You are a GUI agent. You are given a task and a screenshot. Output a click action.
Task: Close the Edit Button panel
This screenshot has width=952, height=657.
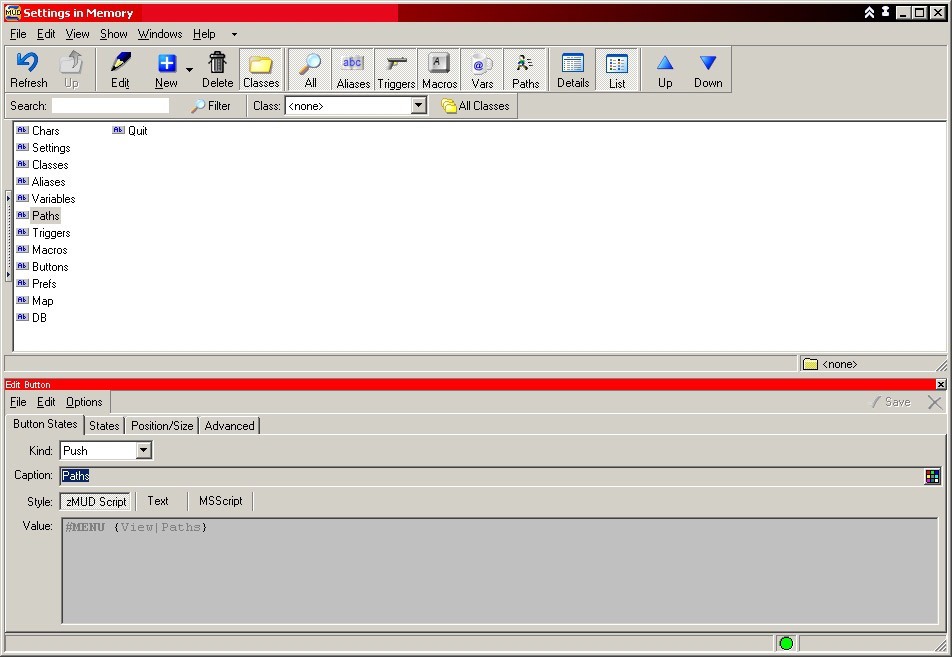tap(940, 384)
